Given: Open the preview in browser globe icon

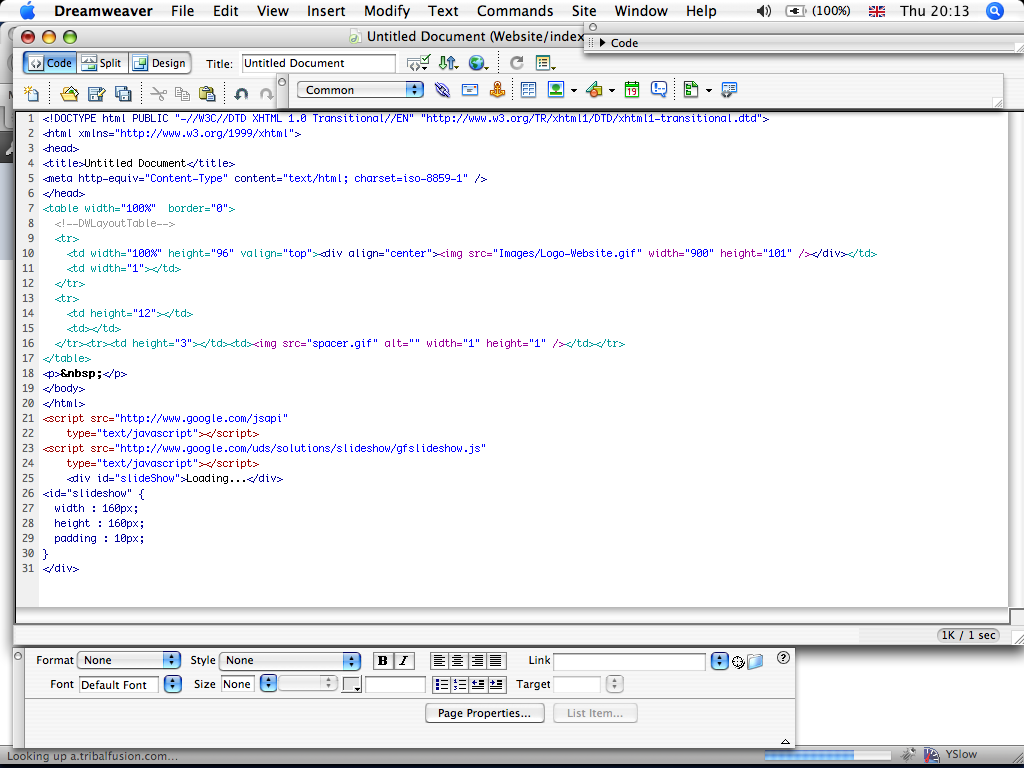Looking at the screenshot, I should (477, 63).
